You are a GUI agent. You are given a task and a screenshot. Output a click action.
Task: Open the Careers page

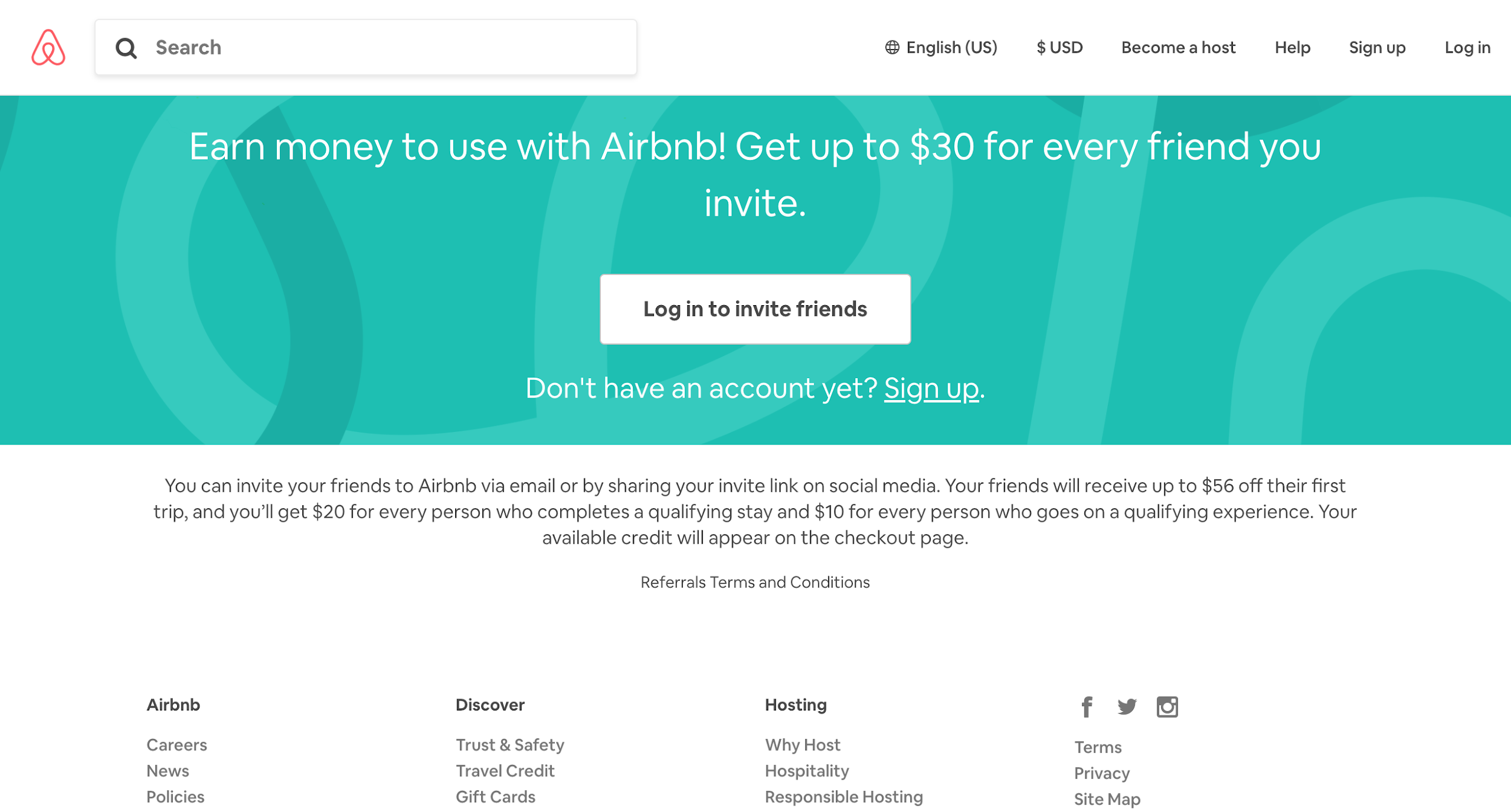176,744
